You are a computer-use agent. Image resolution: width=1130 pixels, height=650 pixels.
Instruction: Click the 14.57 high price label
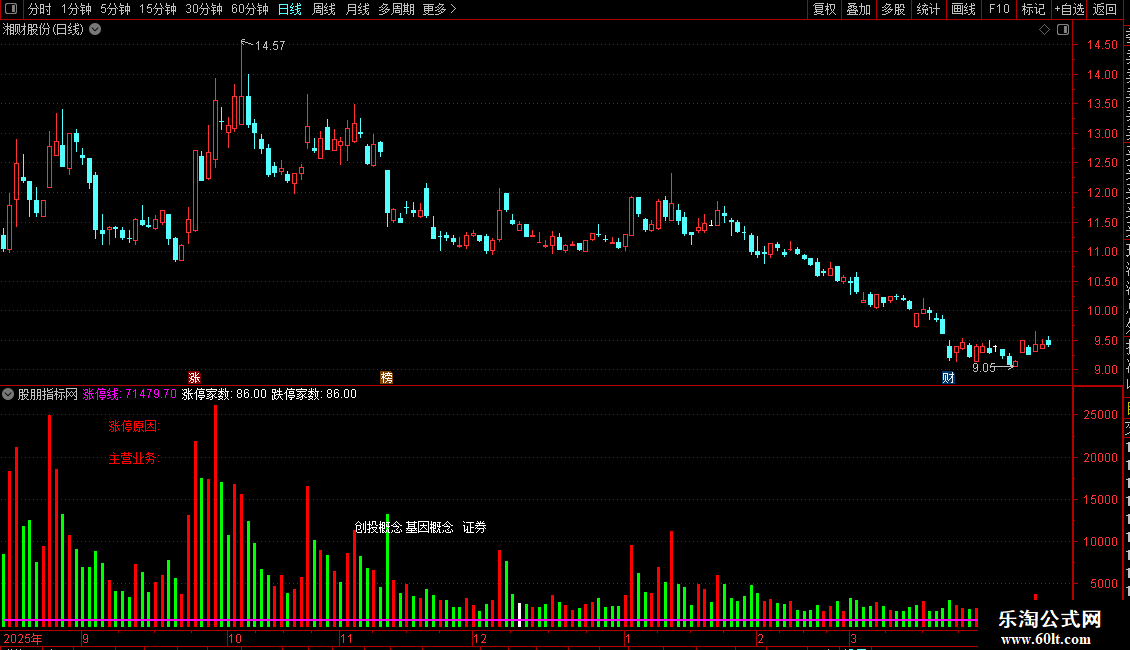(270, 45)
